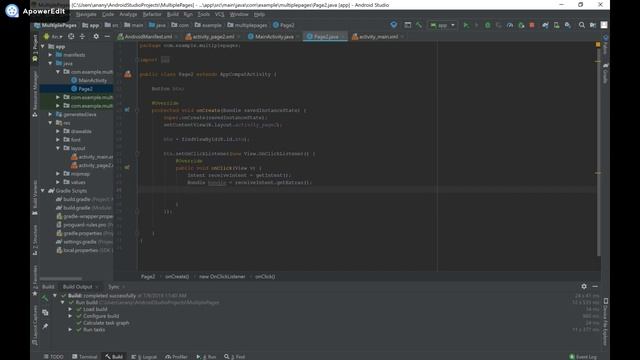Open Profiler tool window button
The width and height of the screenshot is (640, 360).
click(176, 357)
